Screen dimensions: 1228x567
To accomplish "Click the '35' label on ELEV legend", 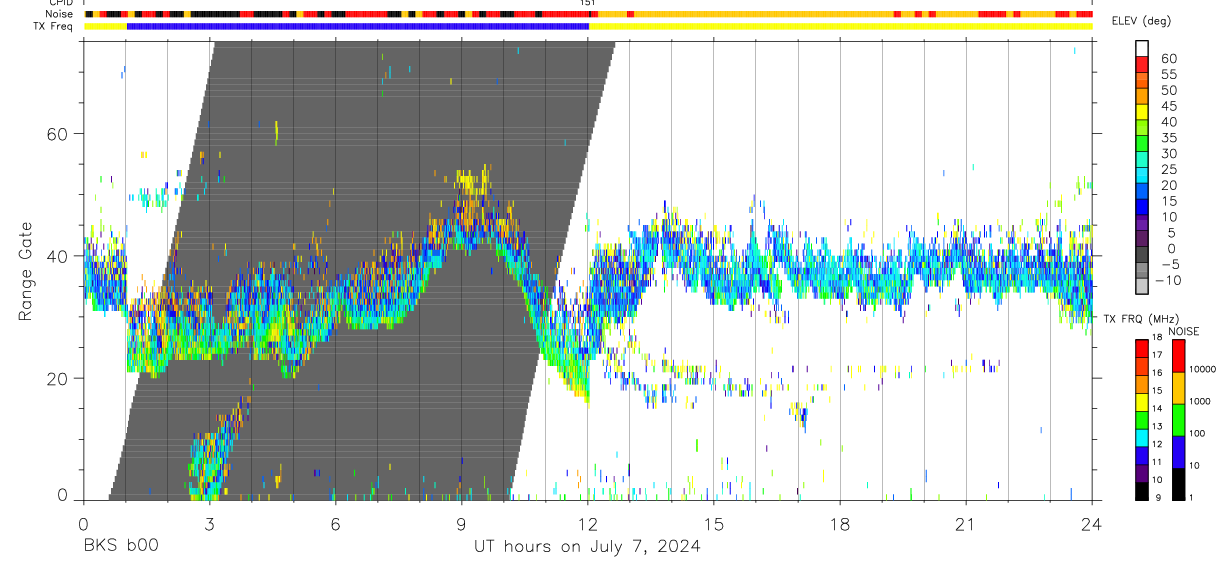I will point(1168,138).
